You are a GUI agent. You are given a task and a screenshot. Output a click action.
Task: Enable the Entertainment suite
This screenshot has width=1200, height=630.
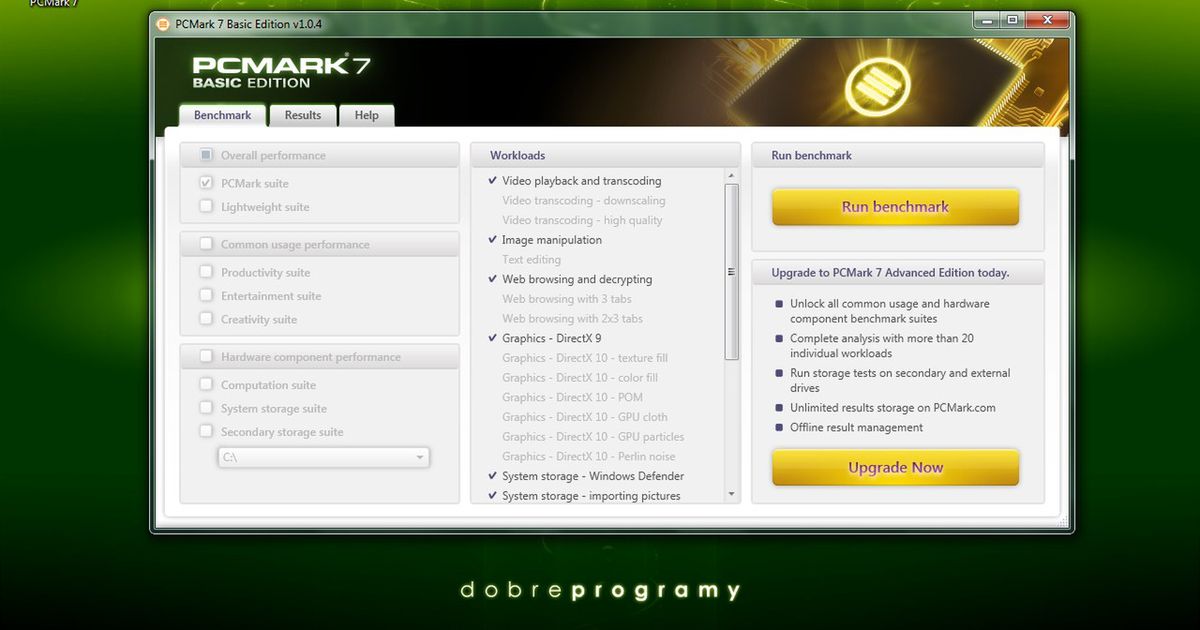coord(206,296)
